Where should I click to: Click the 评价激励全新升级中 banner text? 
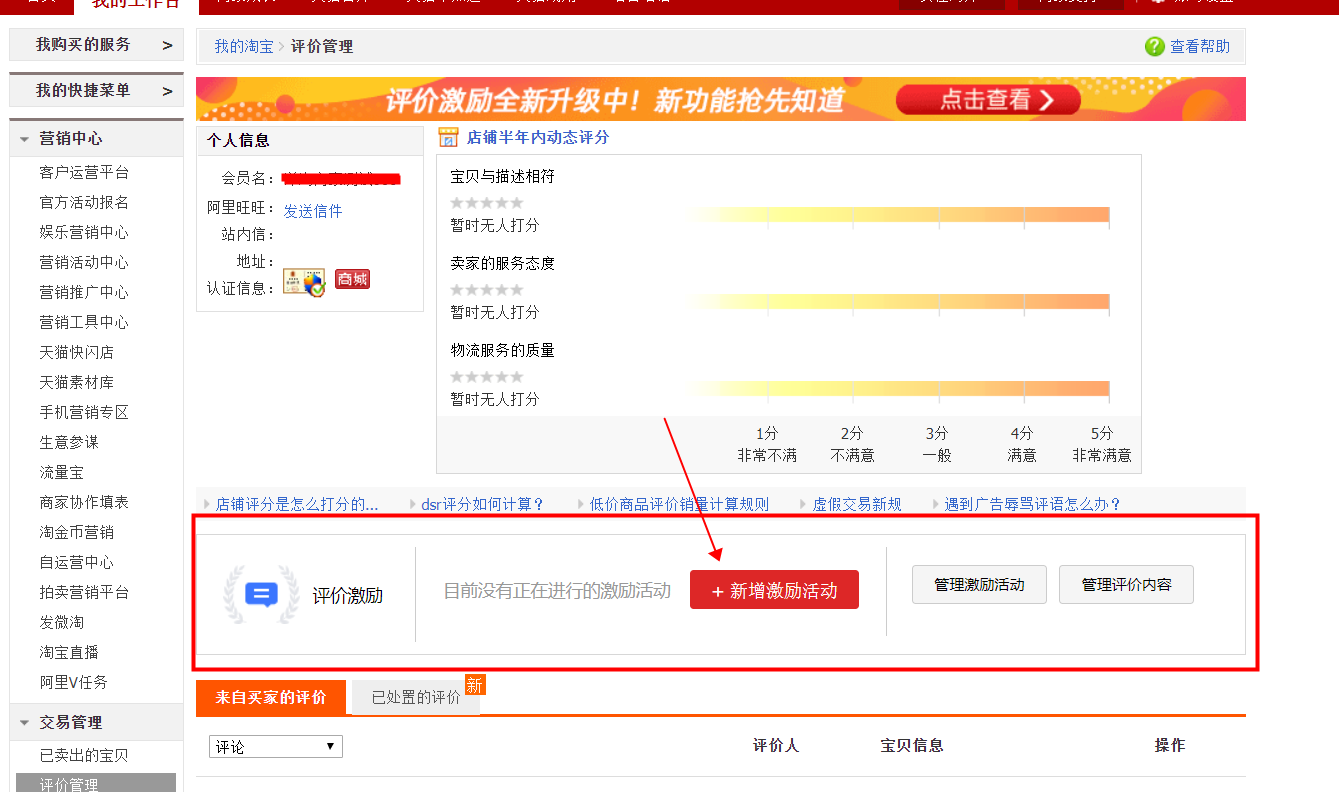615,100
